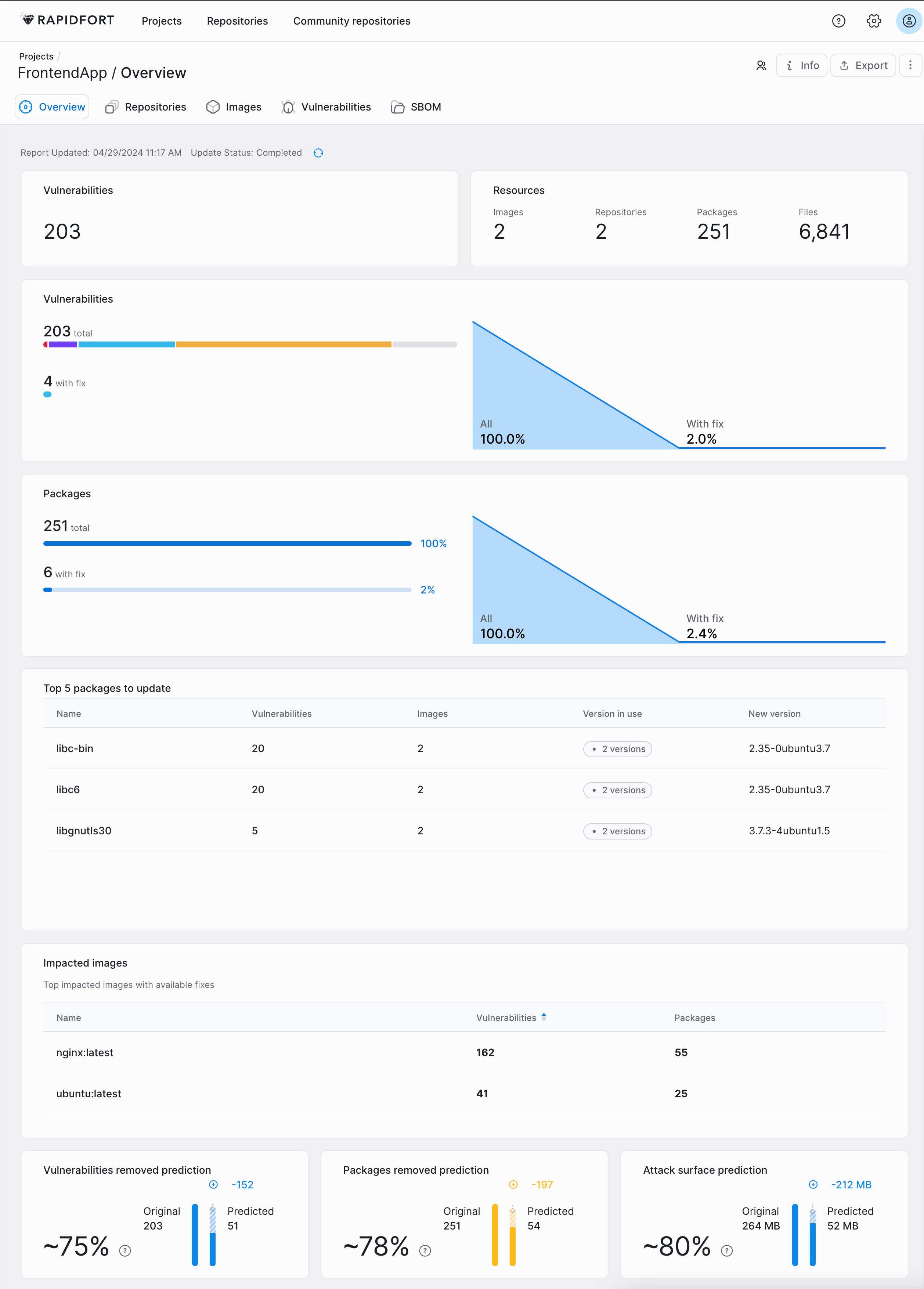Click the libc-bin package name

pos(75,748)
